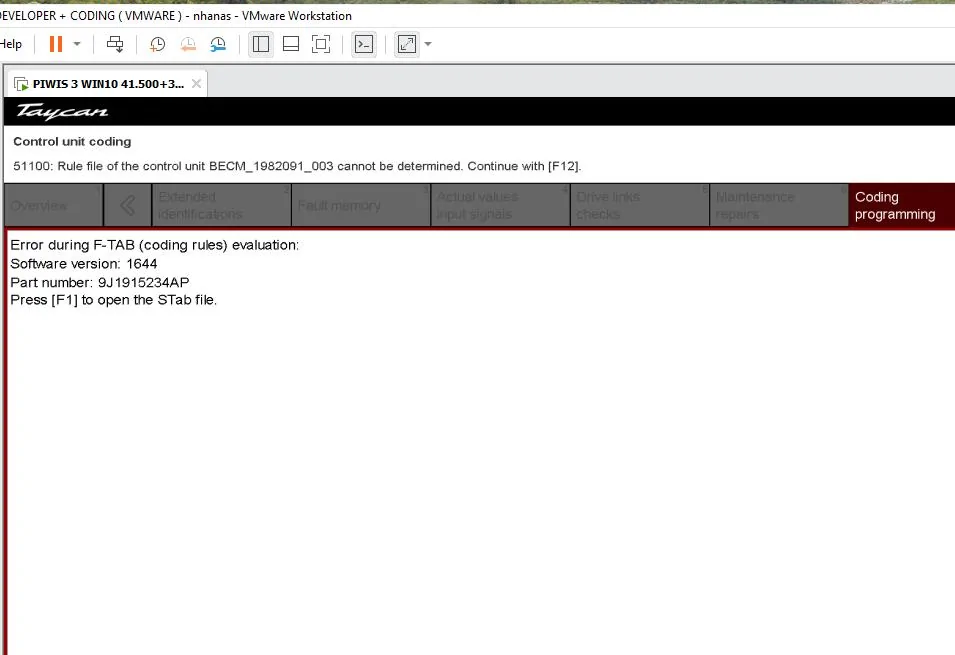The image size is (955, 655).
Task: Pause the virtual machine with the orange icon
Action: click(56, 44)
